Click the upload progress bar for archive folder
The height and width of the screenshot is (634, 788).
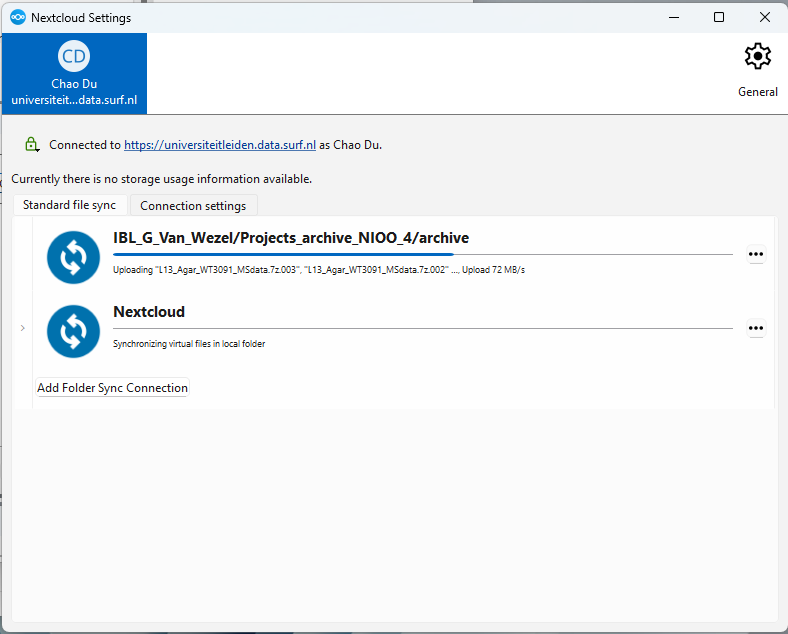423,255
